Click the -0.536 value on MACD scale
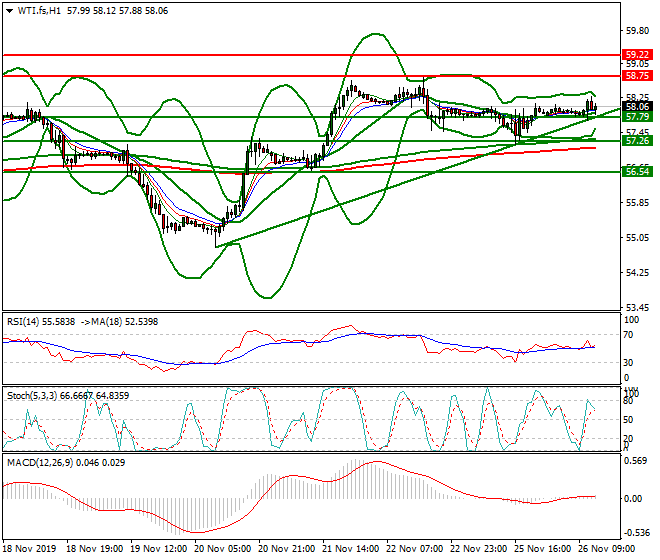The image size is (660, 560). [635, 533]
